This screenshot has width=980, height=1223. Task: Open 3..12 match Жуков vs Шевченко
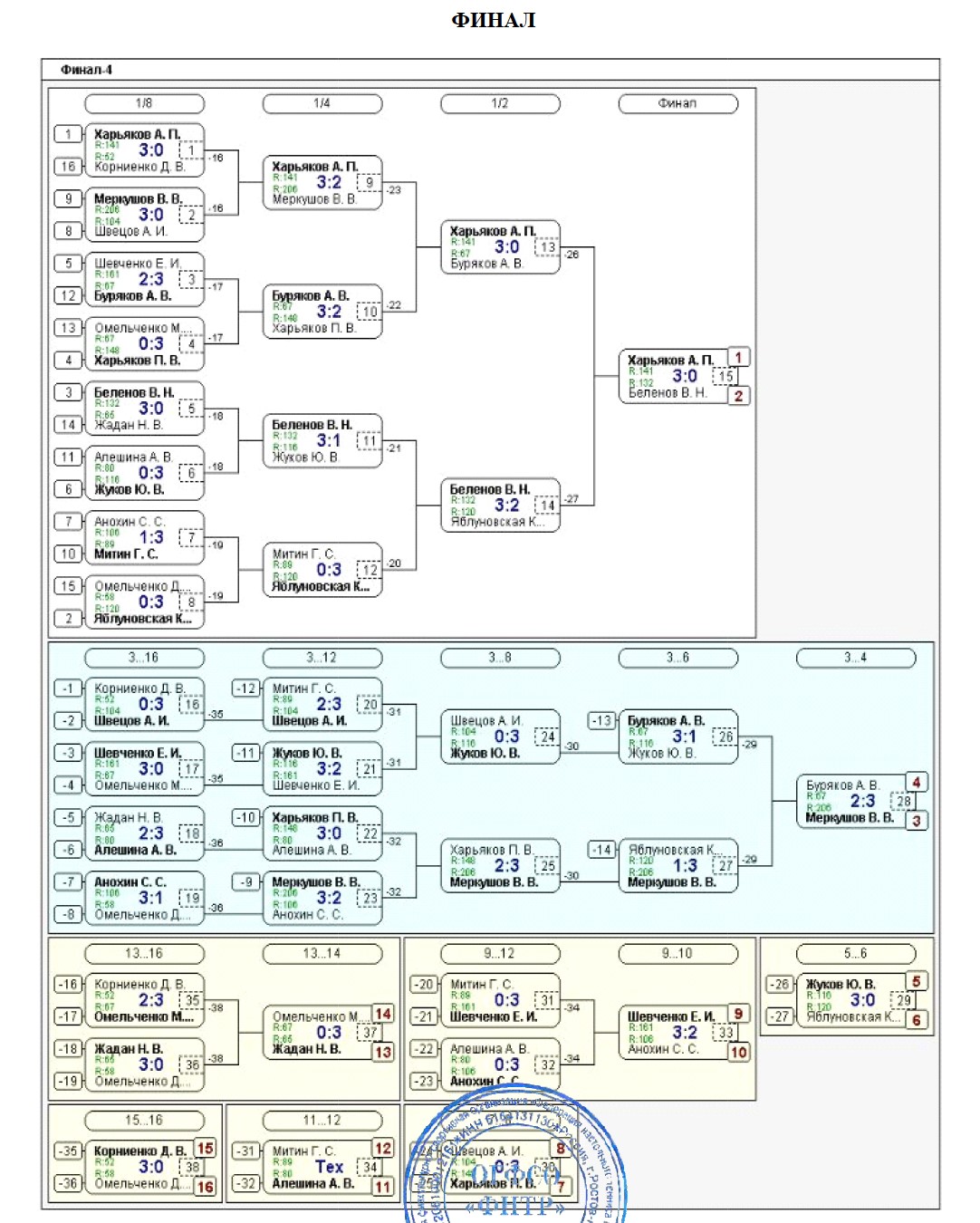point(322,769)
